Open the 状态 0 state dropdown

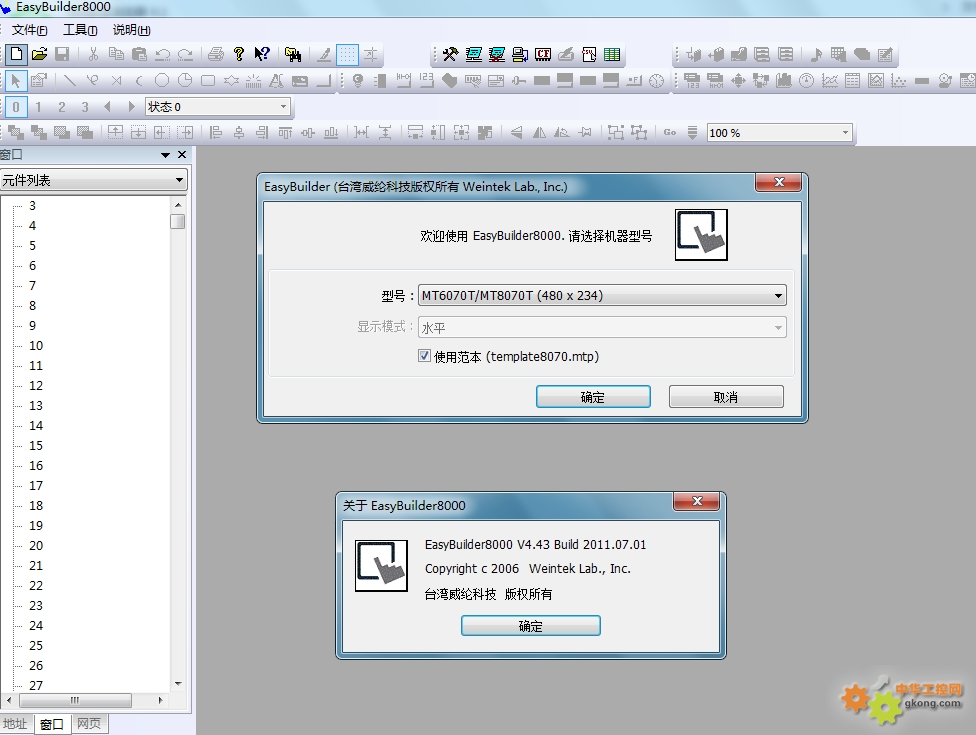pos(218,107)
